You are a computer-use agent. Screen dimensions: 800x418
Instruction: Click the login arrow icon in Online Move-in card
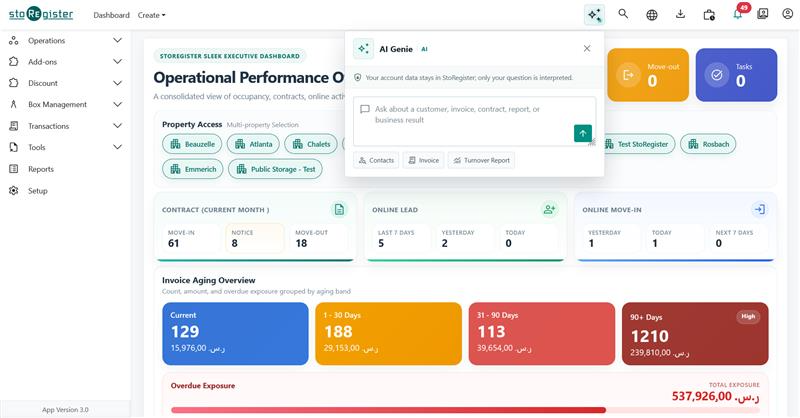click(760, 209)
